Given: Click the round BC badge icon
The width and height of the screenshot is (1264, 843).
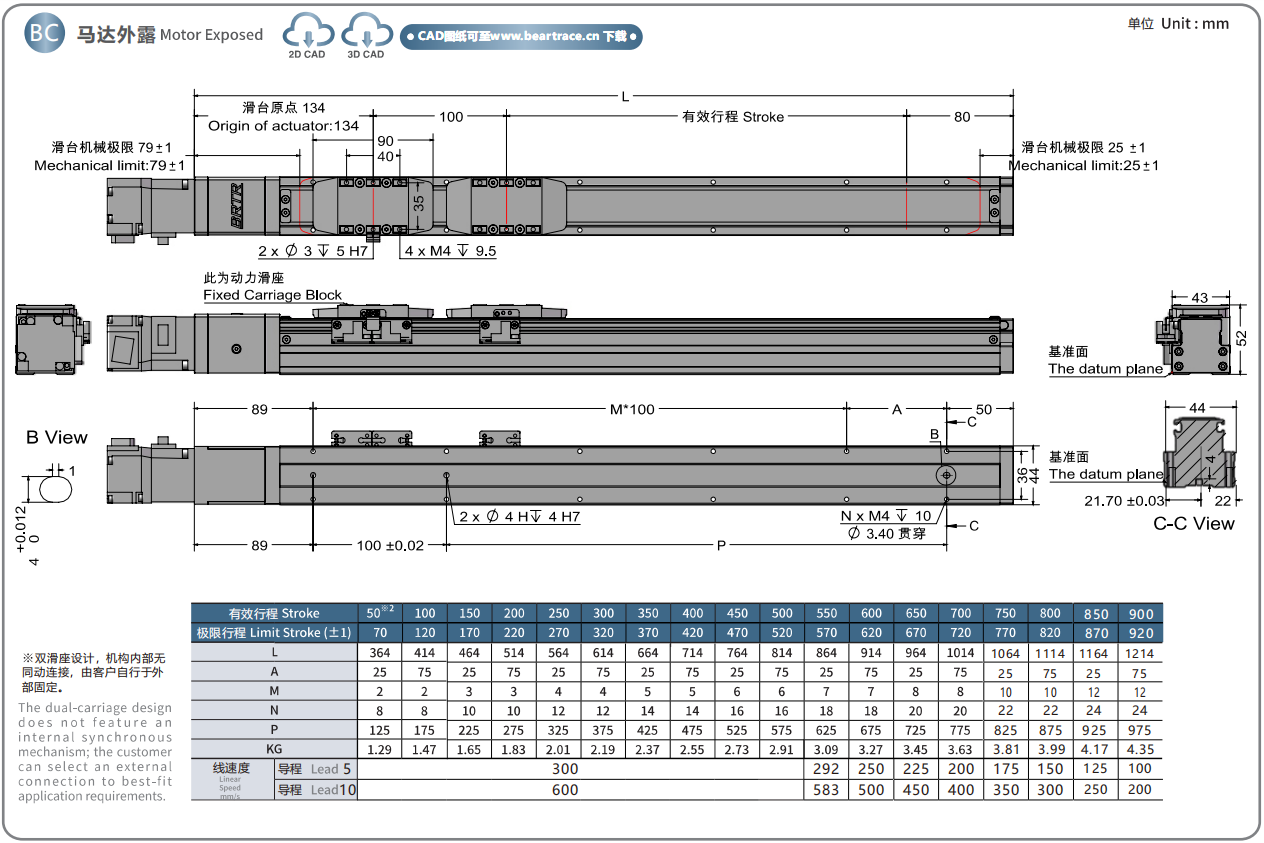Looking at the screenshot, I should coord(44,33).
